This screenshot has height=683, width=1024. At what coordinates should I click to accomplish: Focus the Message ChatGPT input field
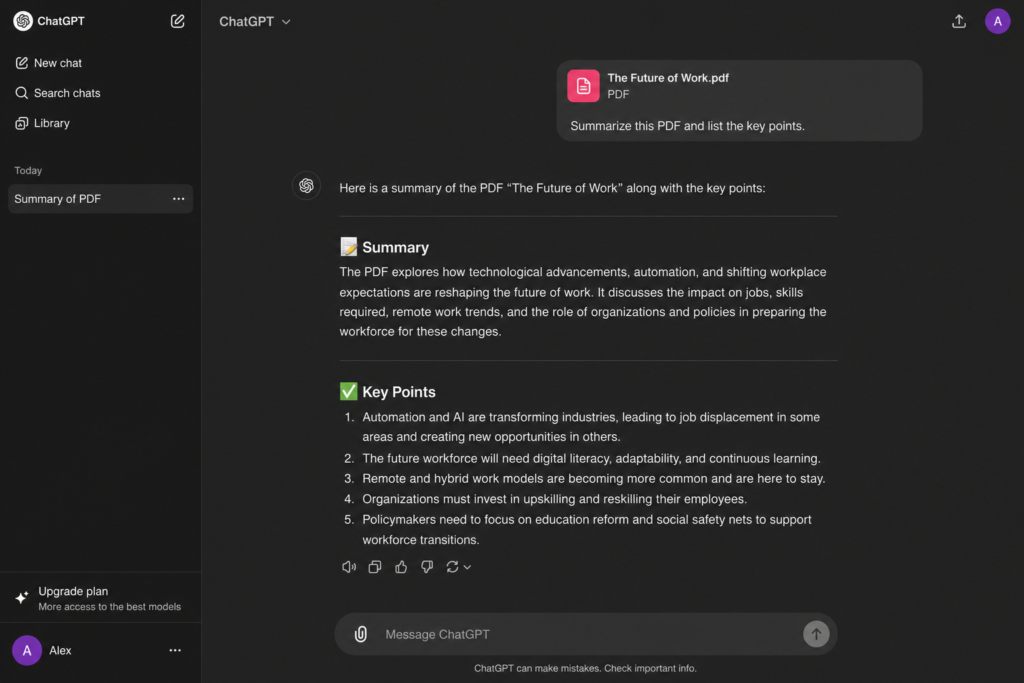[585, 634]
